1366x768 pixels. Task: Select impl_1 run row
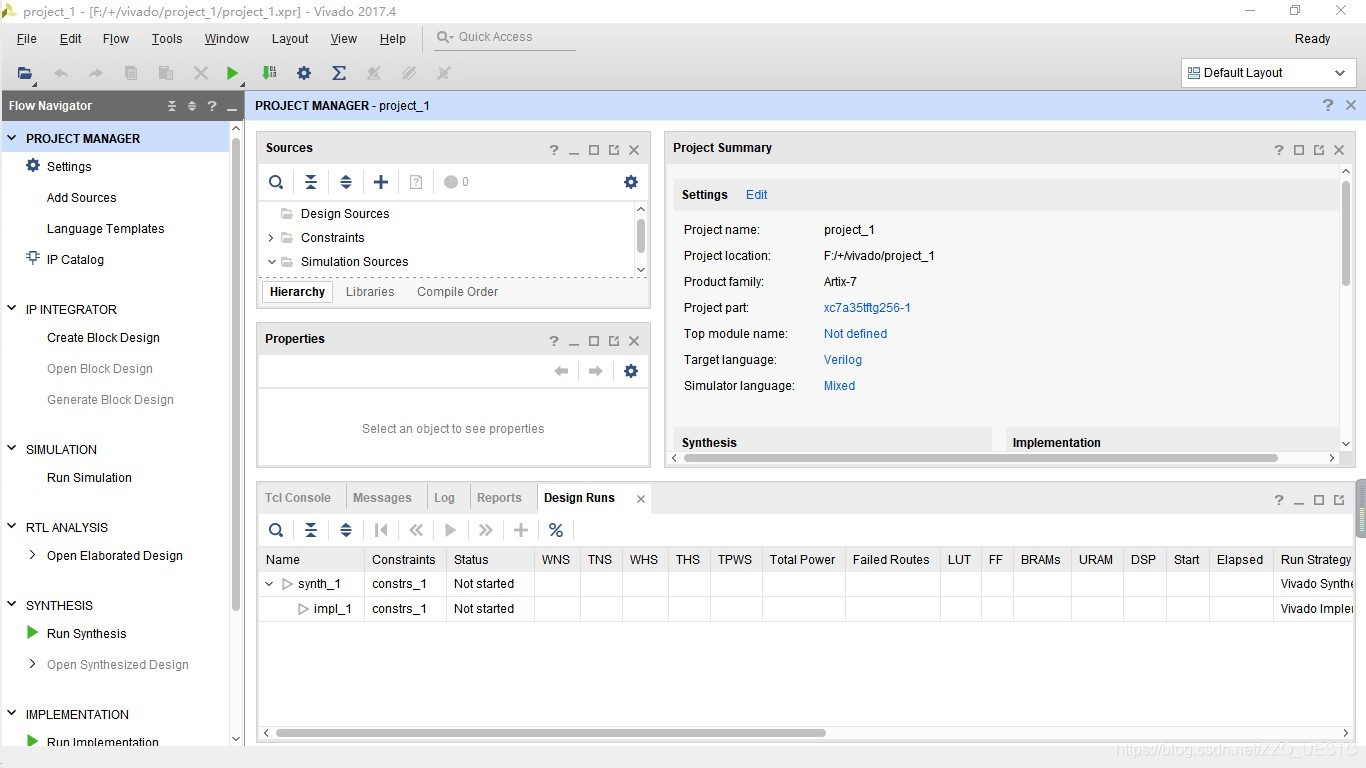coord(806,609)
